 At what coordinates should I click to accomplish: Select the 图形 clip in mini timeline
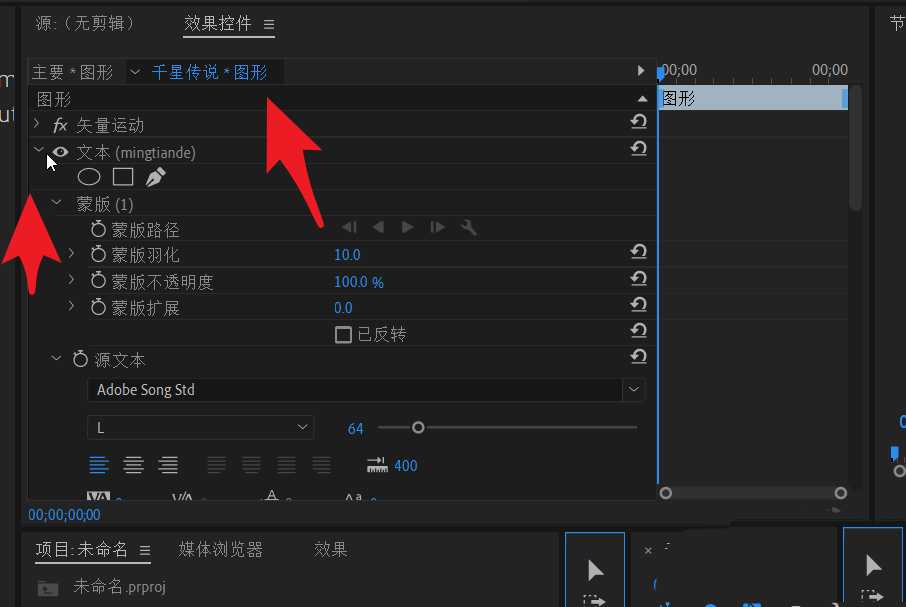pyautogui.click(x=753, y=98)
